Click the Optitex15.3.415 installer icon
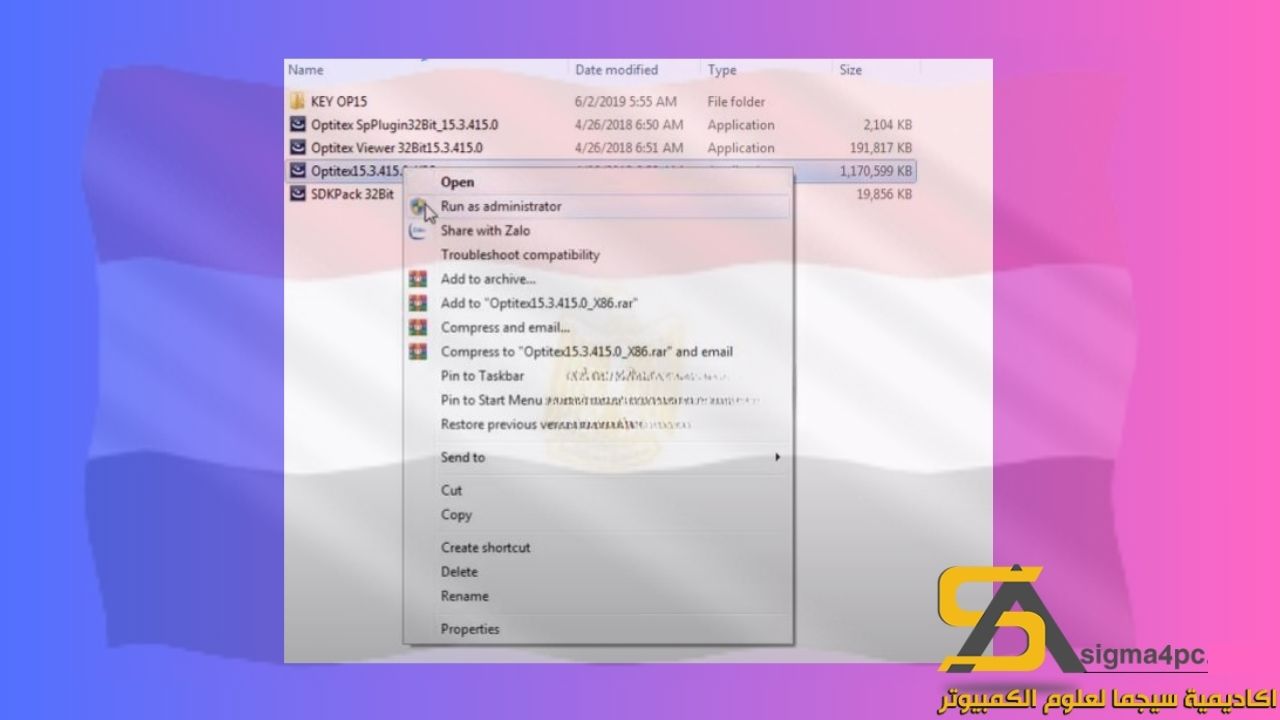The image size is (1280, 720). (x=297, y=171)
